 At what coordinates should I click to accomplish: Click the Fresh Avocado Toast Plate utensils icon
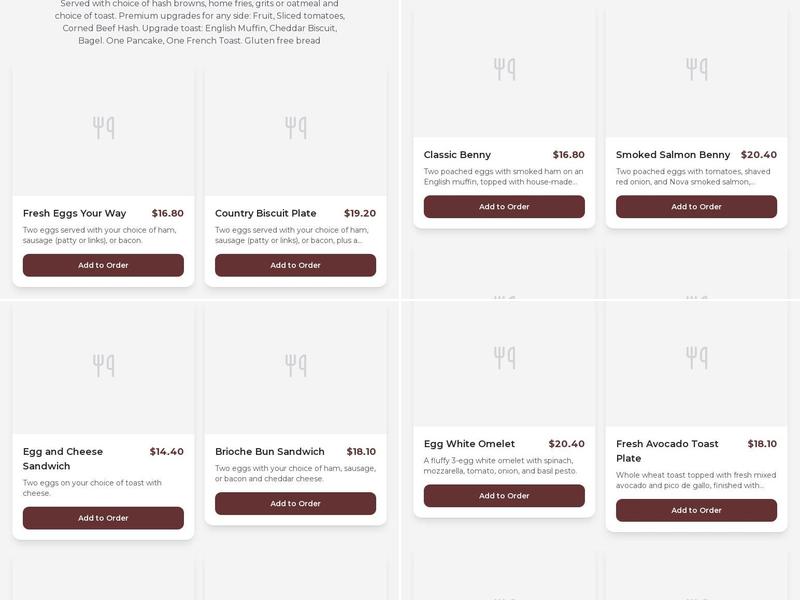point(697,358)
